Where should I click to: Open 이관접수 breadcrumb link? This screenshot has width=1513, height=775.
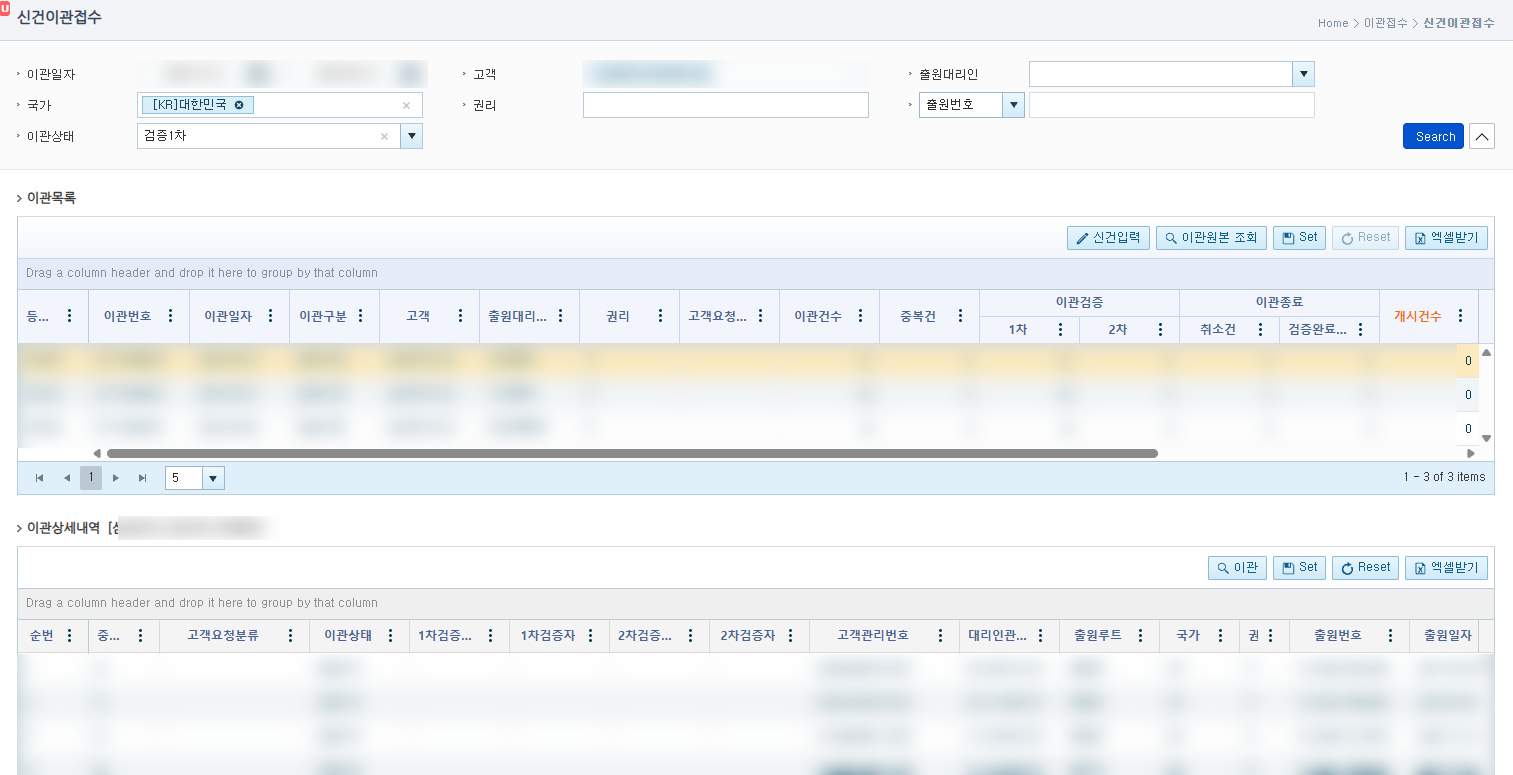click(x=1385, y=23)
